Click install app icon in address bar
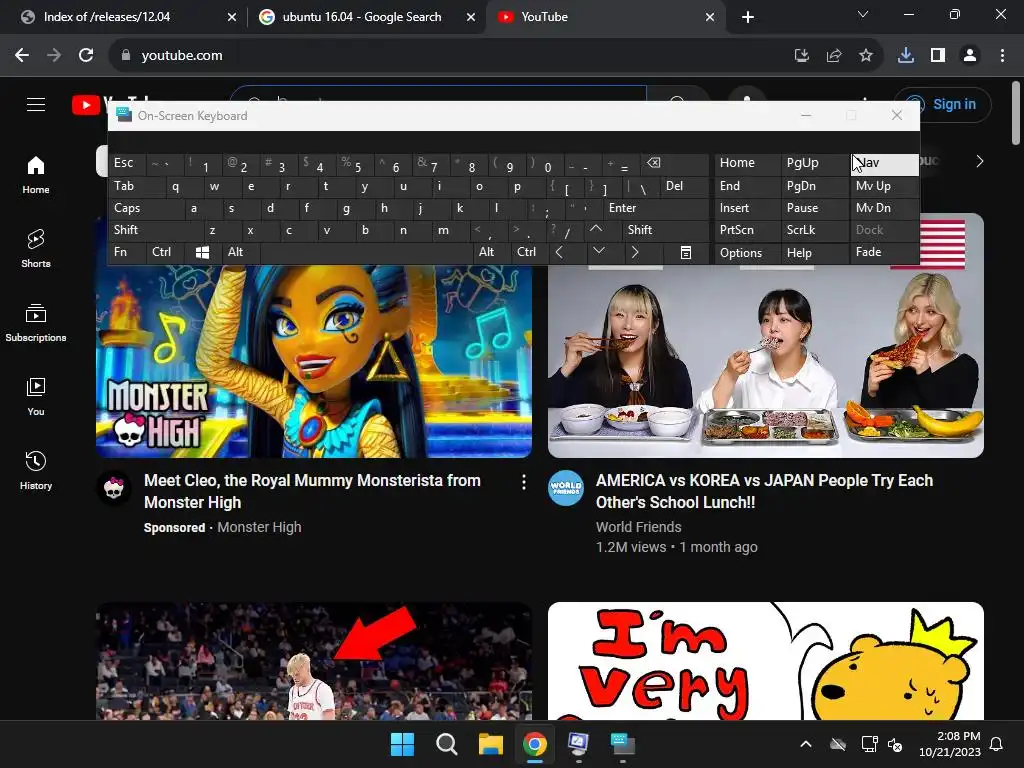 [x=801, y=56]
